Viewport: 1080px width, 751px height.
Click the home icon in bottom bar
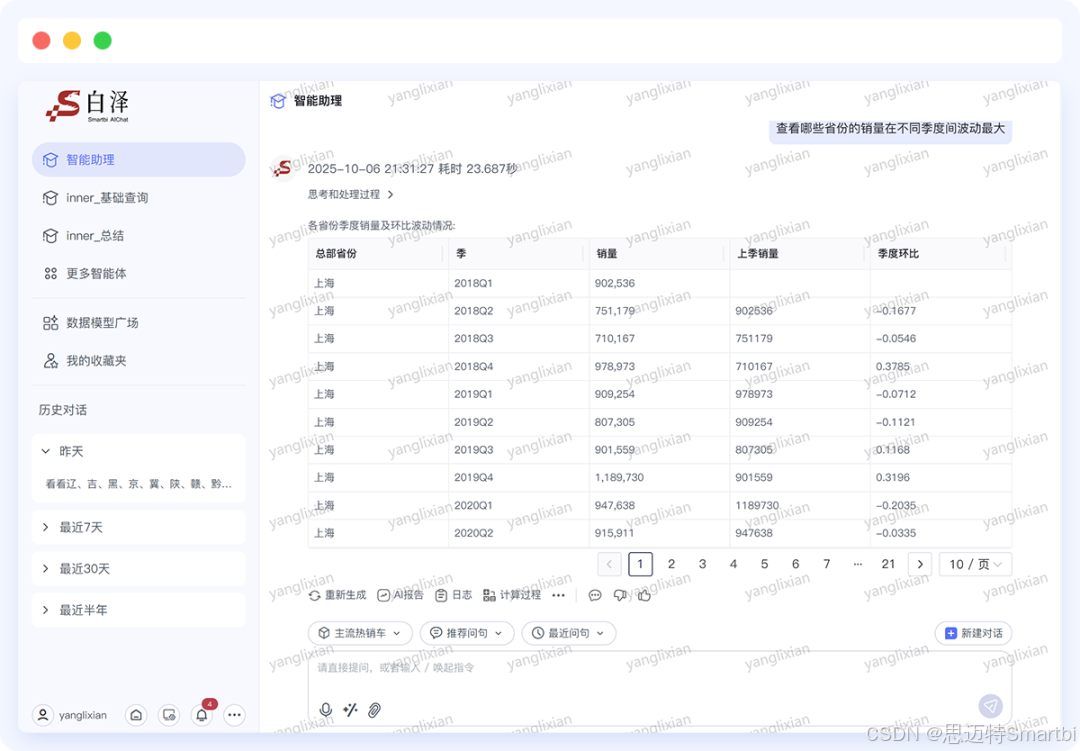136,715
